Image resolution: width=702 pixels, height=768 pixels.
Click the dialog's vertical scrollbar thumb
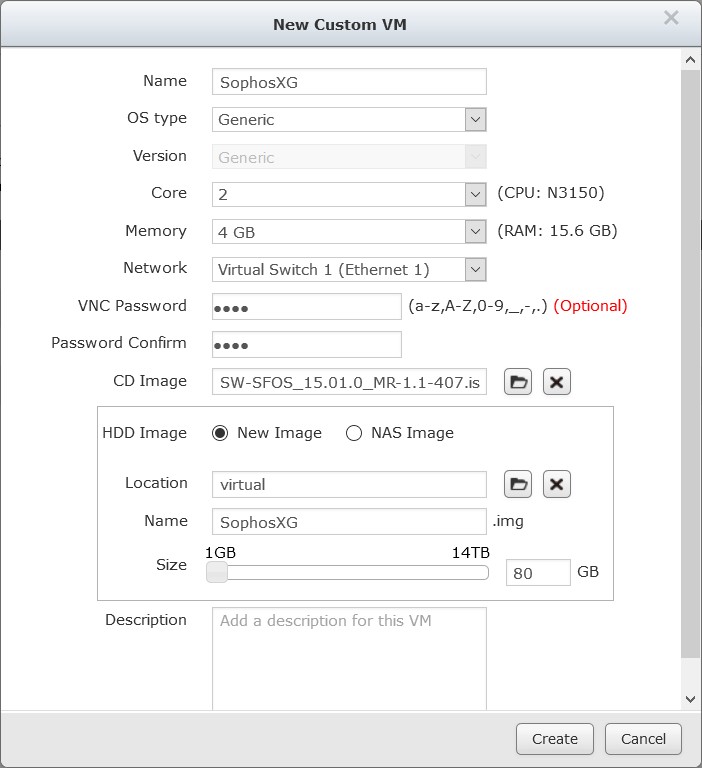pyautogui.click(x=691, y=364)
